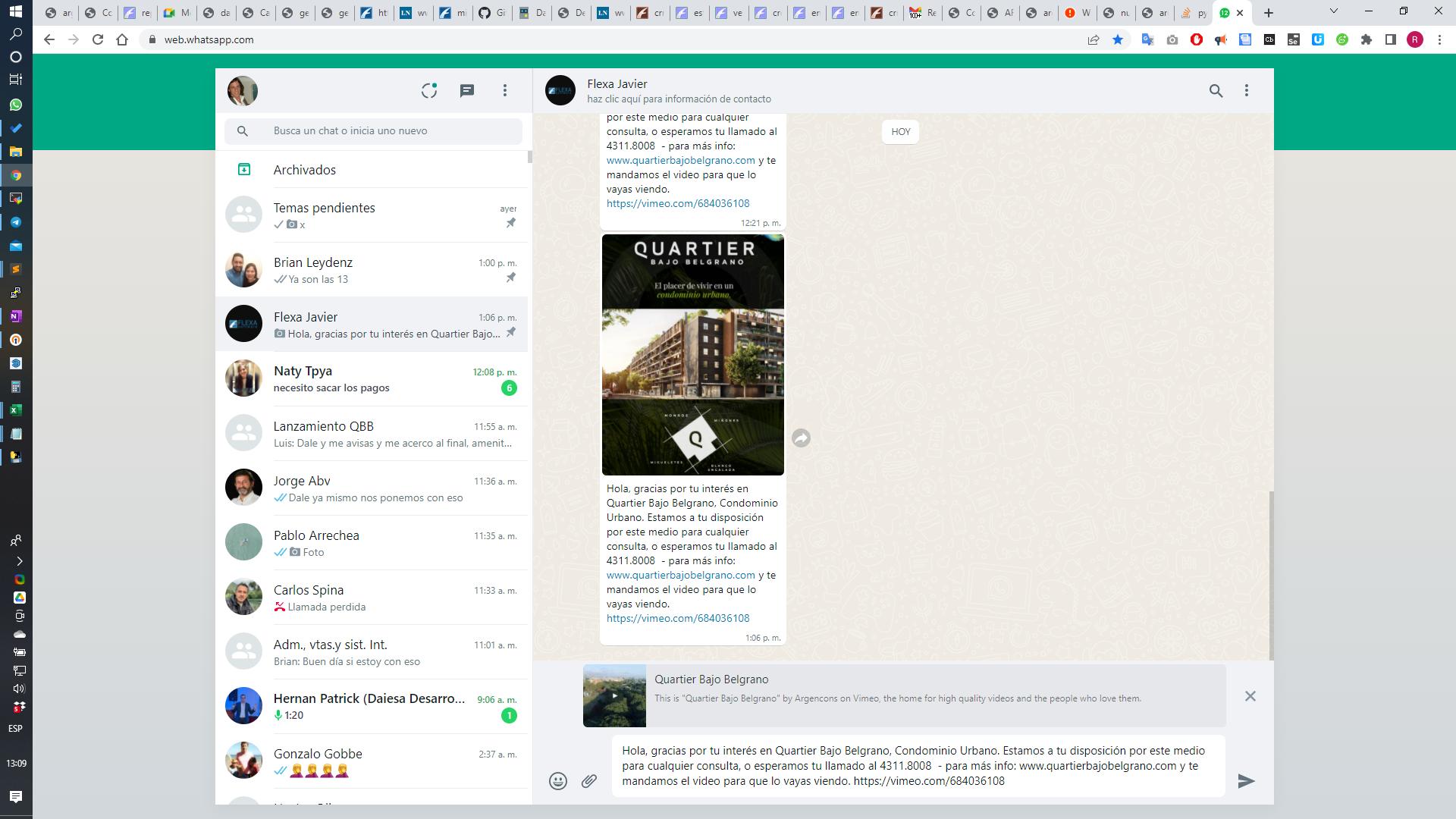The height and width of the screenshot is (819, 1456).
Task: Click into the message compose box
Action: 918,766
